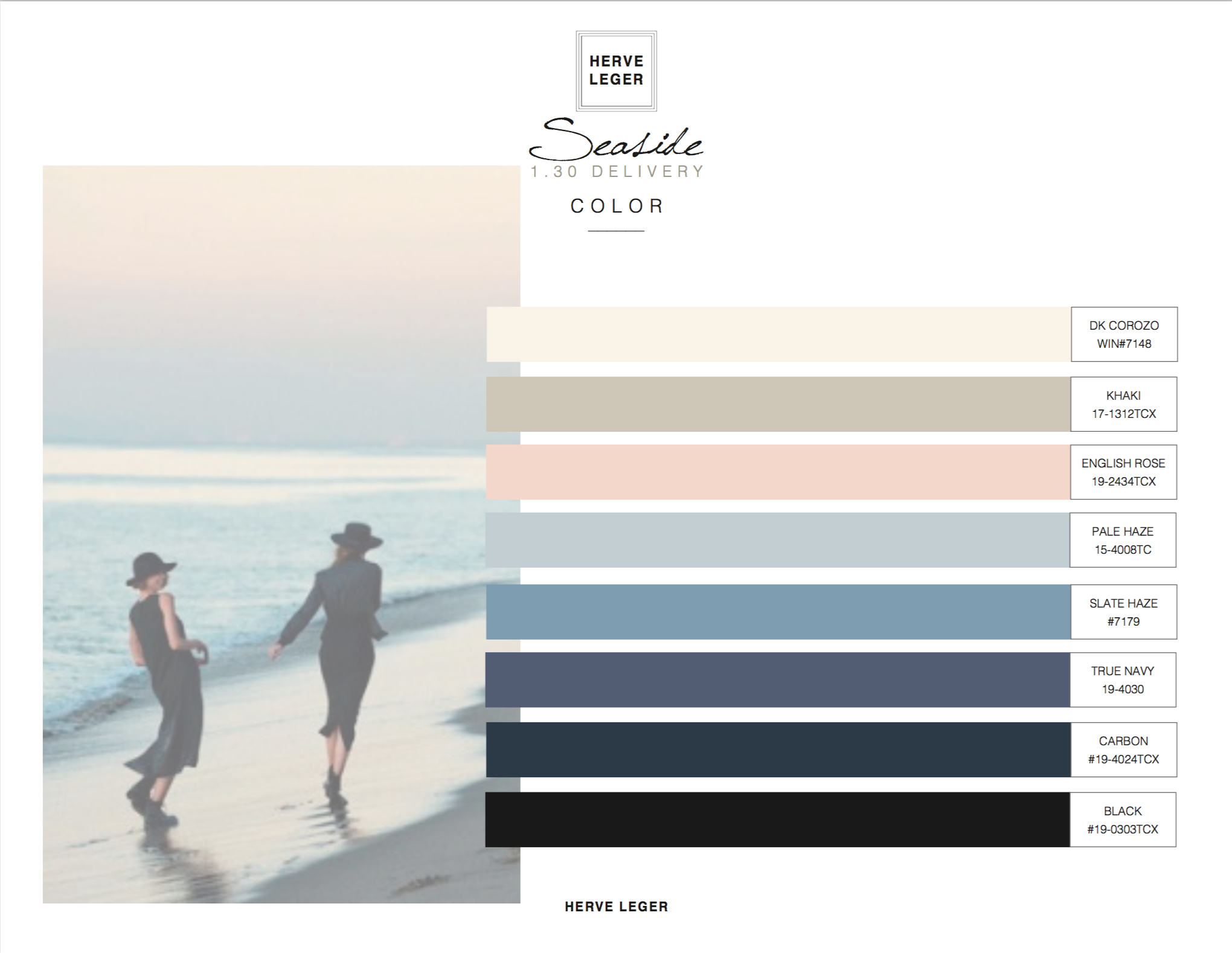Select the DK Corozo cream swatch

pos(778,334)
